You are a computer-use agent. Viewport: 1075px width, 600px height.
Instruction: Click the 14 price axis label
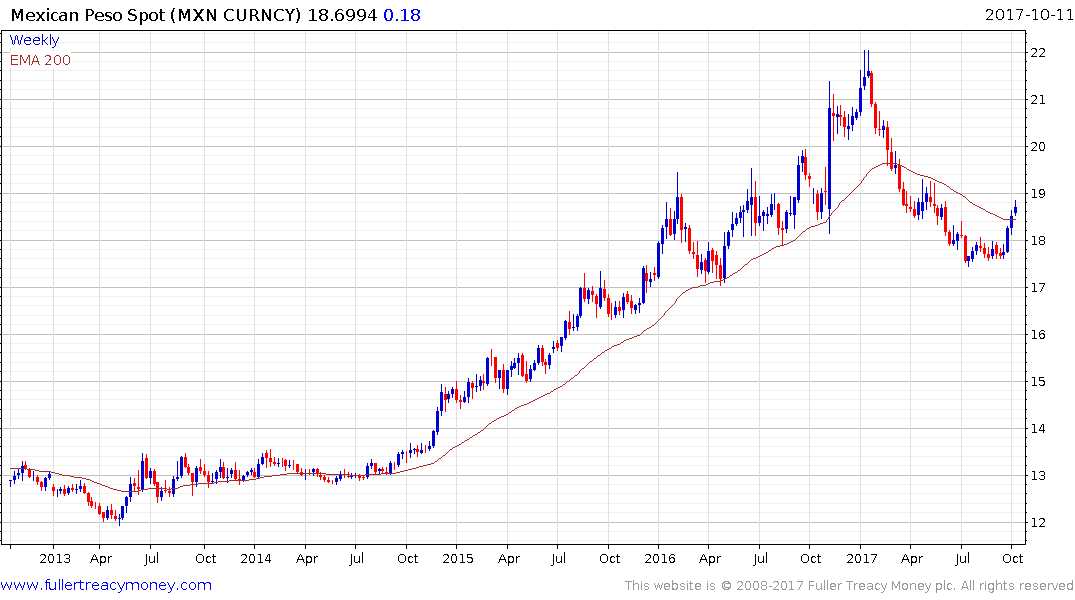click(1038, 429)
